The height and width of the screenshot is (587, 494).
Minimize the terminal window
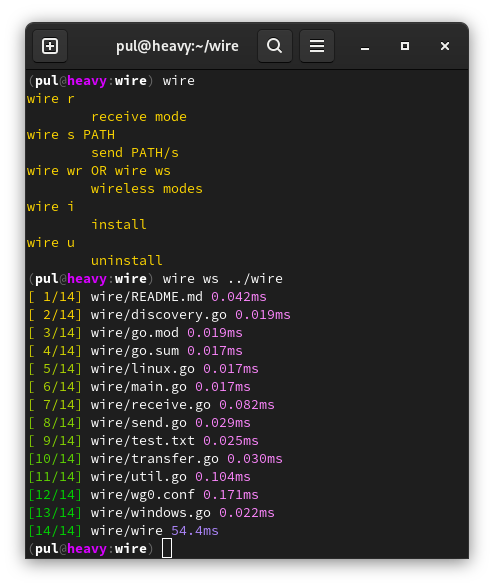tap(365, 46)
